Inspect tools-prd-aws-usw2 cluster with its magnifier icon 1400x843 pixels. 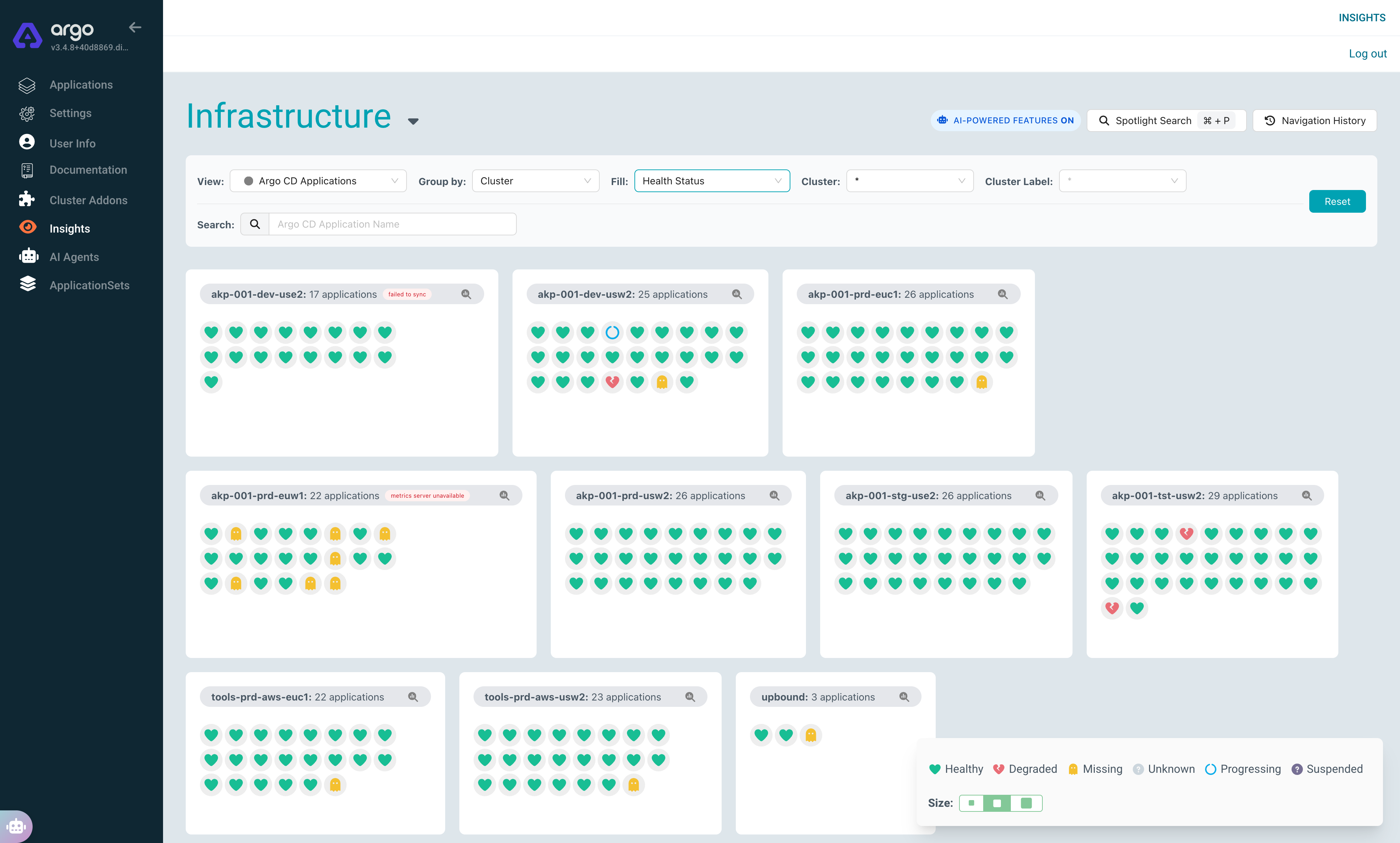(x=690, y=697)
